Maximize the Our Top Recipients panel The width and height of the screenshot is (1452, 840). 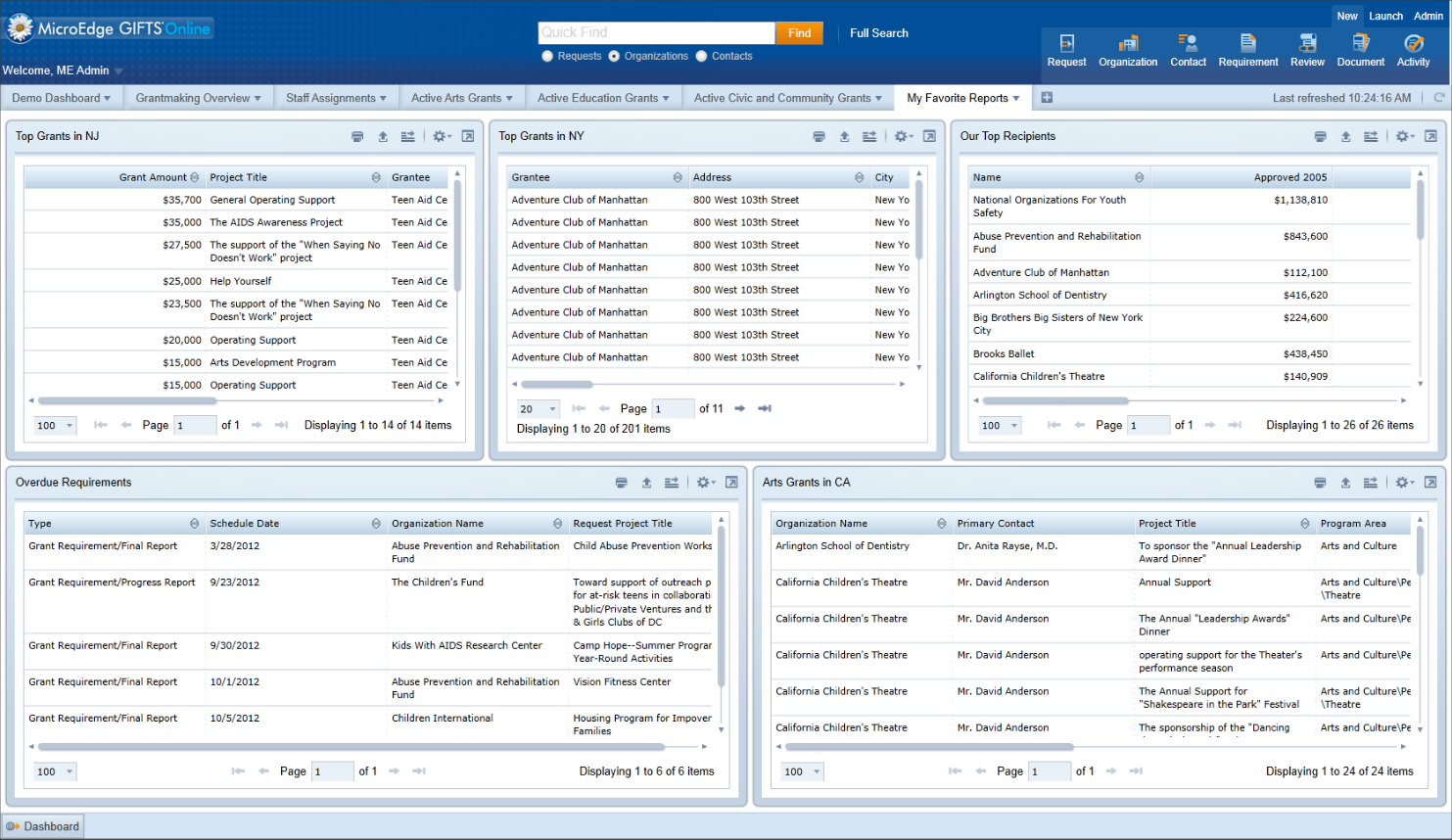[x=1430, y=137]
